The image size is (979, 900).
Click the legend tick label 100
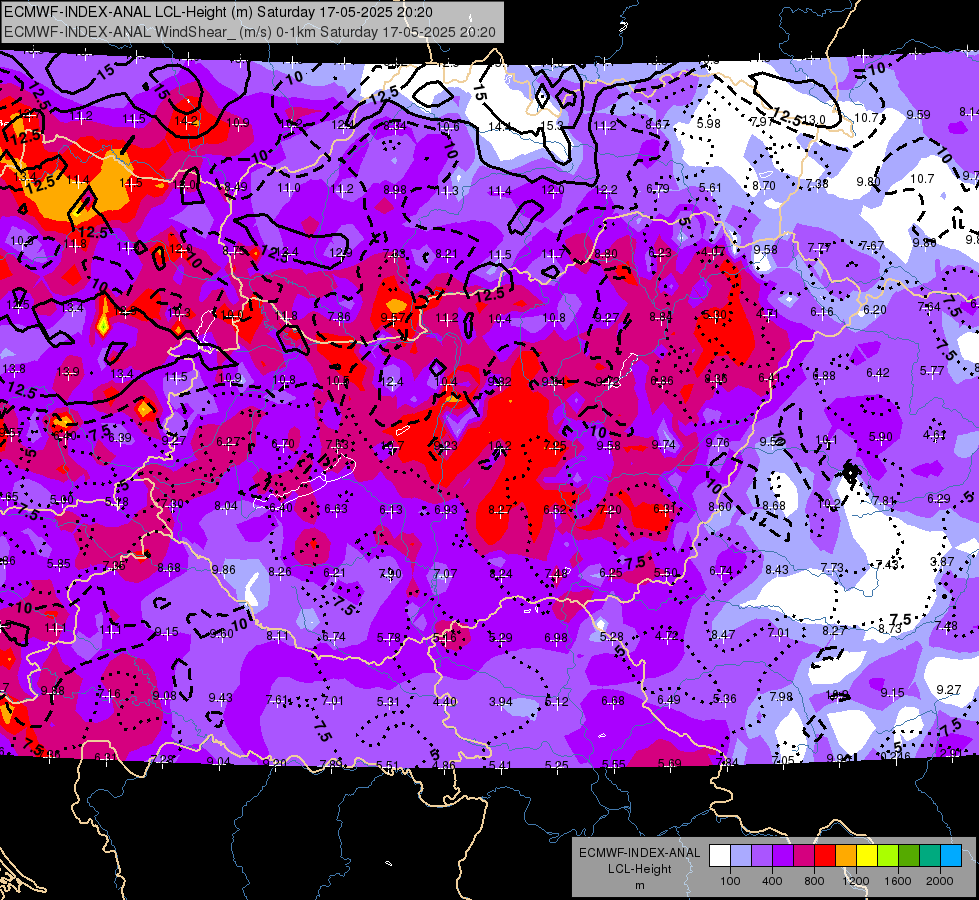coord(730,881)
